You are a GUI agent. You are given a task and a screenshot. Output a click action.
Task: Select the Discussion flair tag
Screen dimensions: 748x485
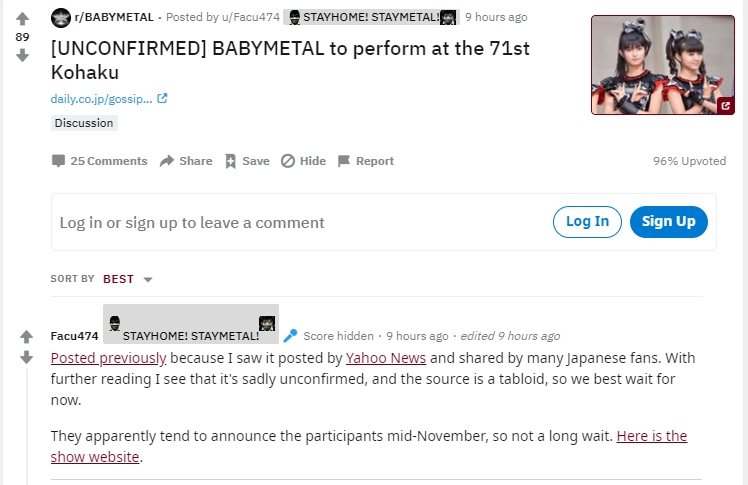point(84,123)
